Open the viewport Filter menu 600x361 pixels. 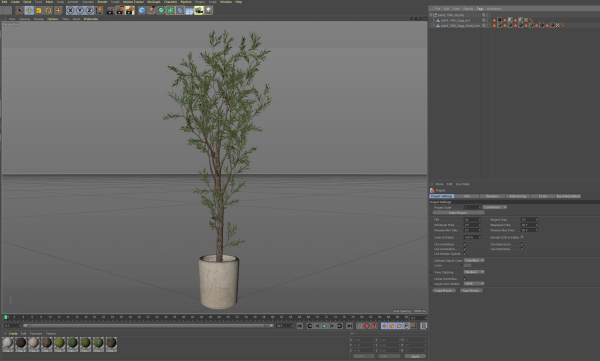tap(65, 19)
